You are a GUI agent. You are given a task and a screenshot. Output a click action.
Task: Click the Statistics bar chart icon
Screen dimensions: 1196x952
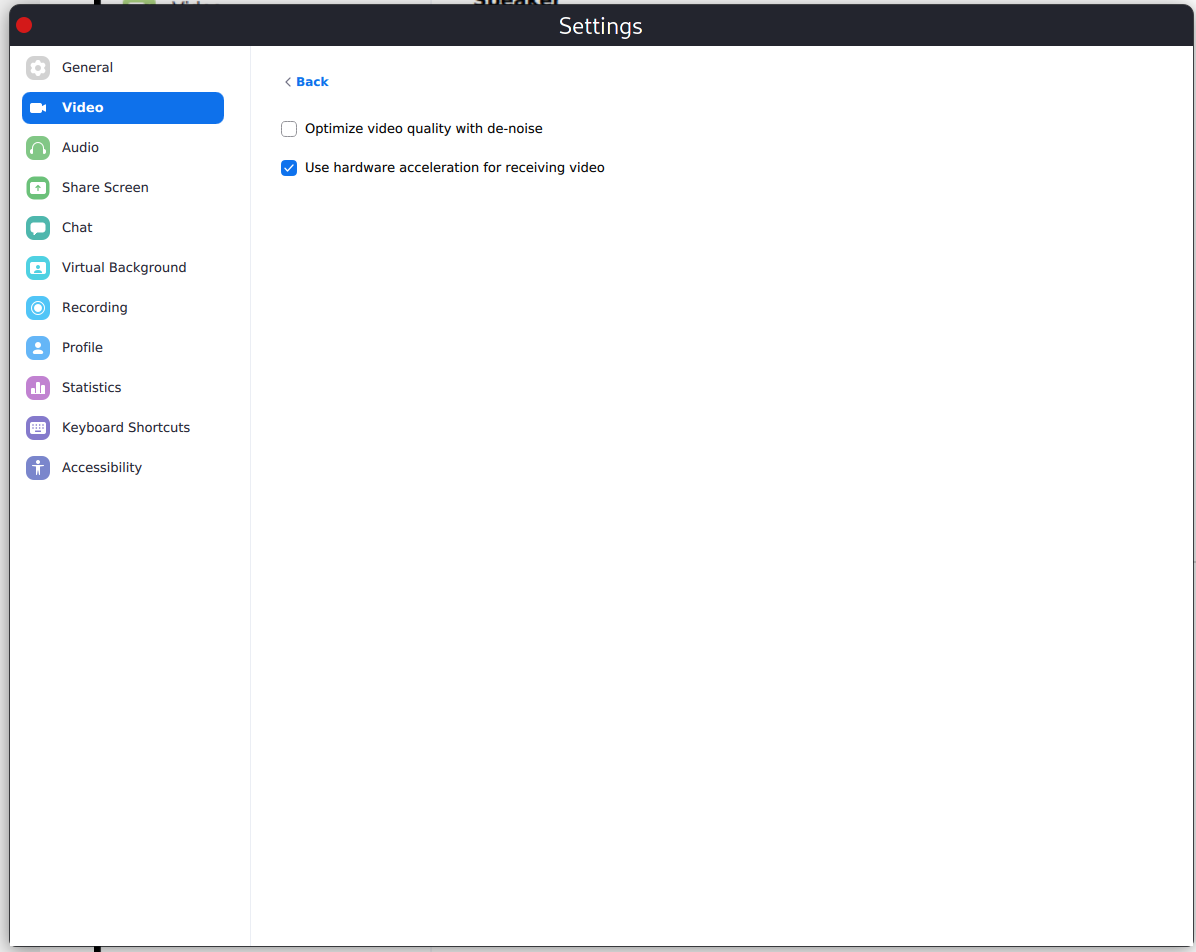(x=38, y=388)
